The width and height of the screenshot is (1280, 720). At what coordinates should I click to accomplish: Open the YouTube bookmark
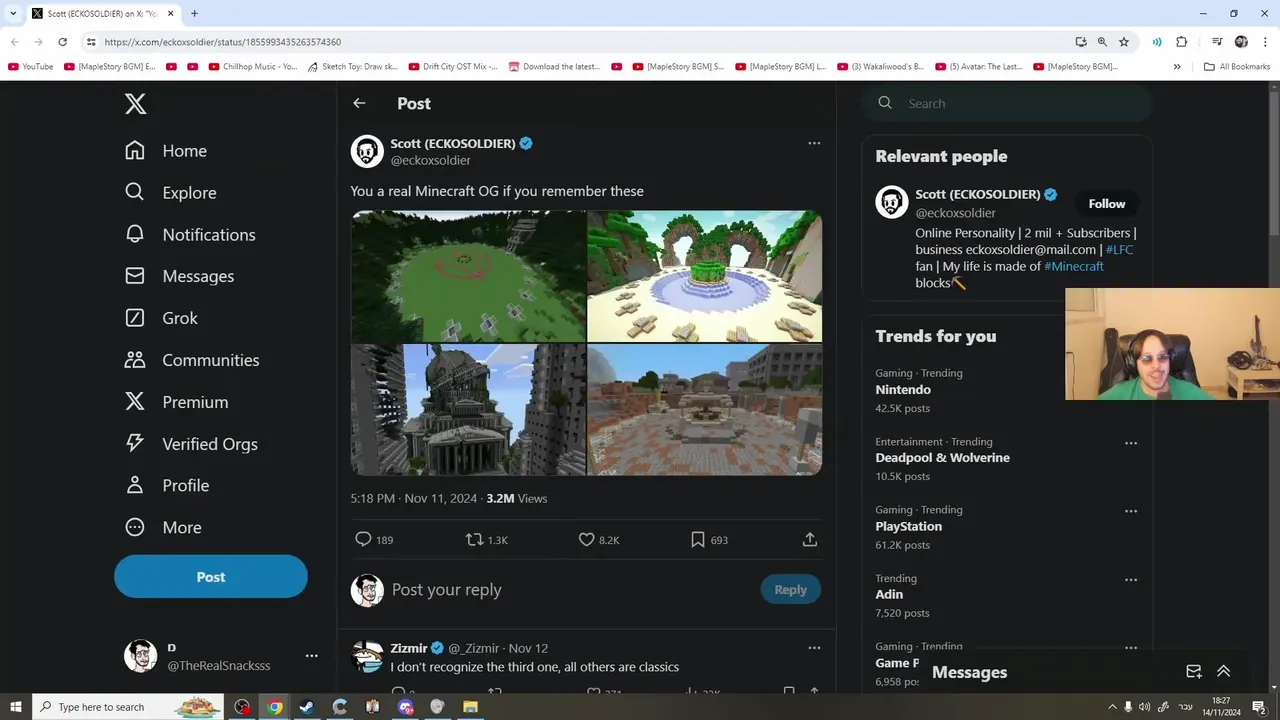click(31, 67)
